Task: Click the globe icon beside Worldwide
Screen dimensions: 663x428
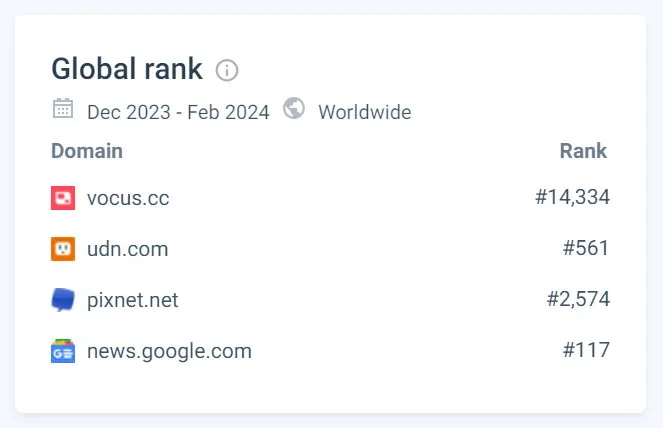Action: (294, 108)
